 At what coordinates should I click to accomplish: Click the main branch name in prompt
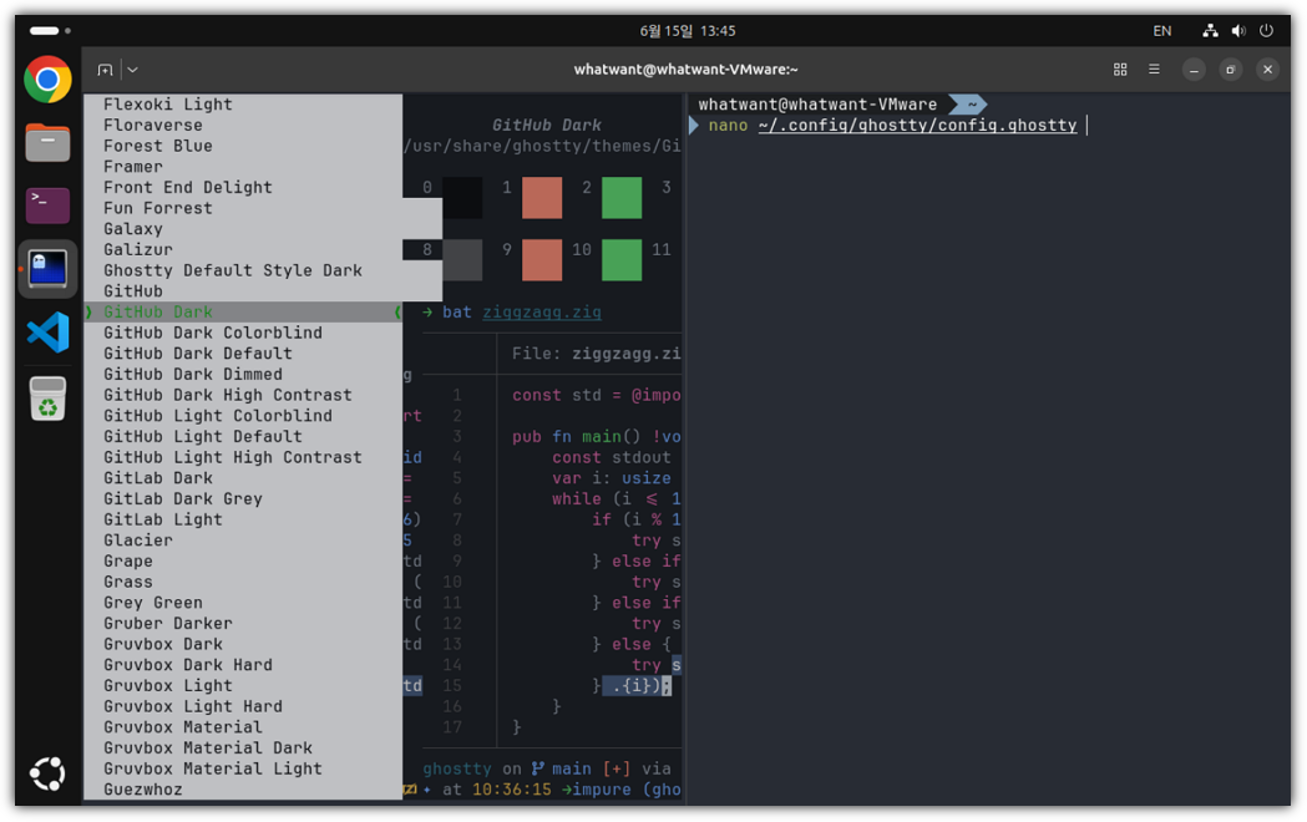(x=571, y=769)
